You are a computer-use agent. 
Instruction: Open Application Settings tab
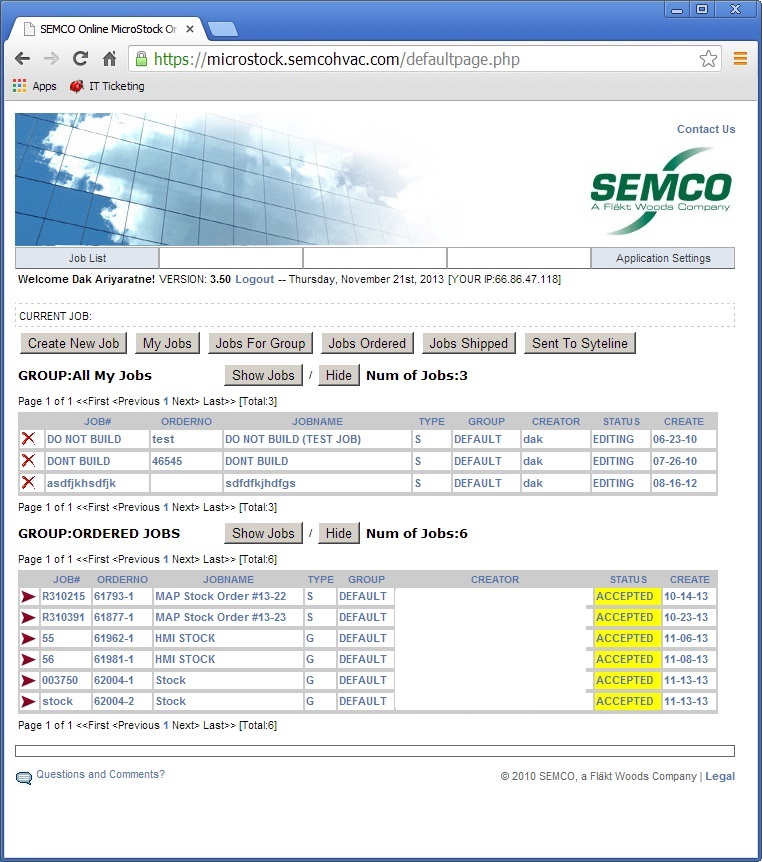click(x=662, y=258)
